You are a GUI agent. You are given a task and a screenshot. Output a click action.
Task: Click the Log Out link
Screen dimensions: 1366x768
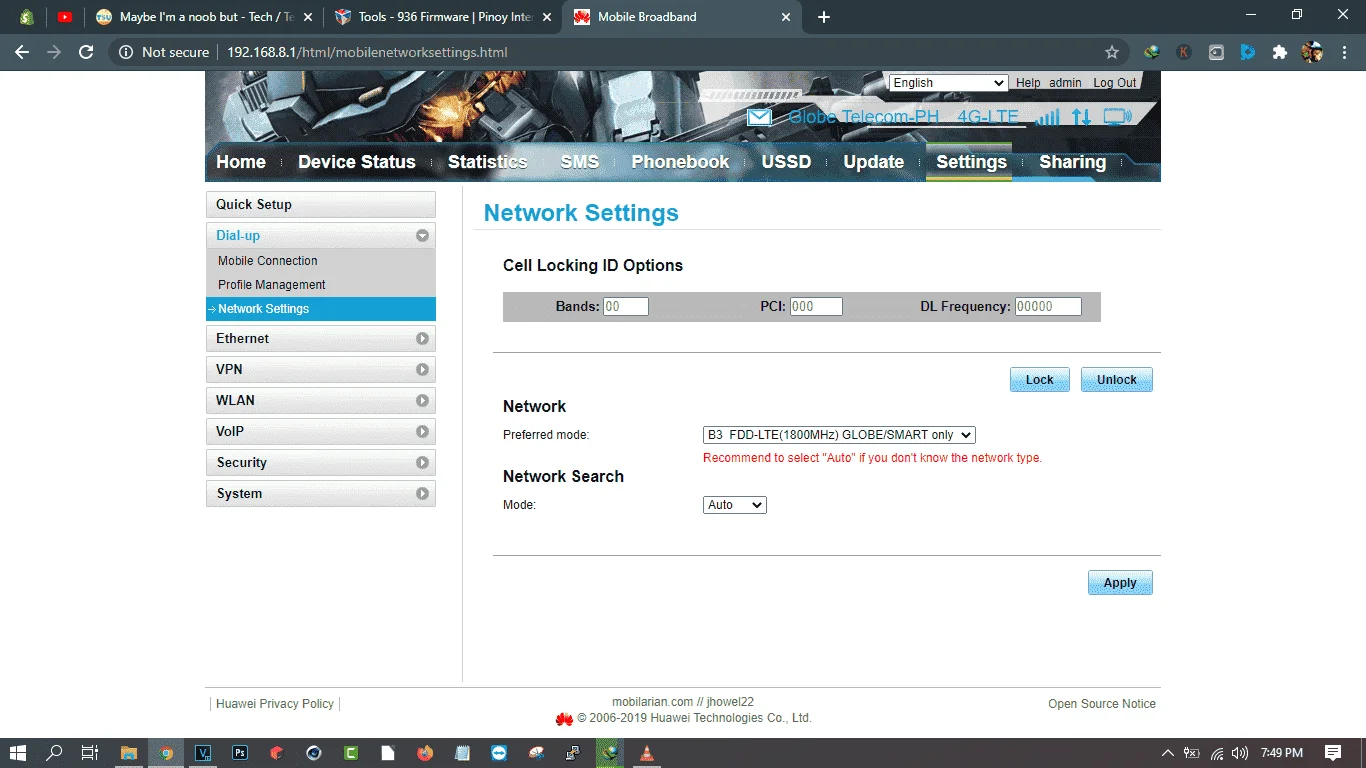click(1115, 83)
